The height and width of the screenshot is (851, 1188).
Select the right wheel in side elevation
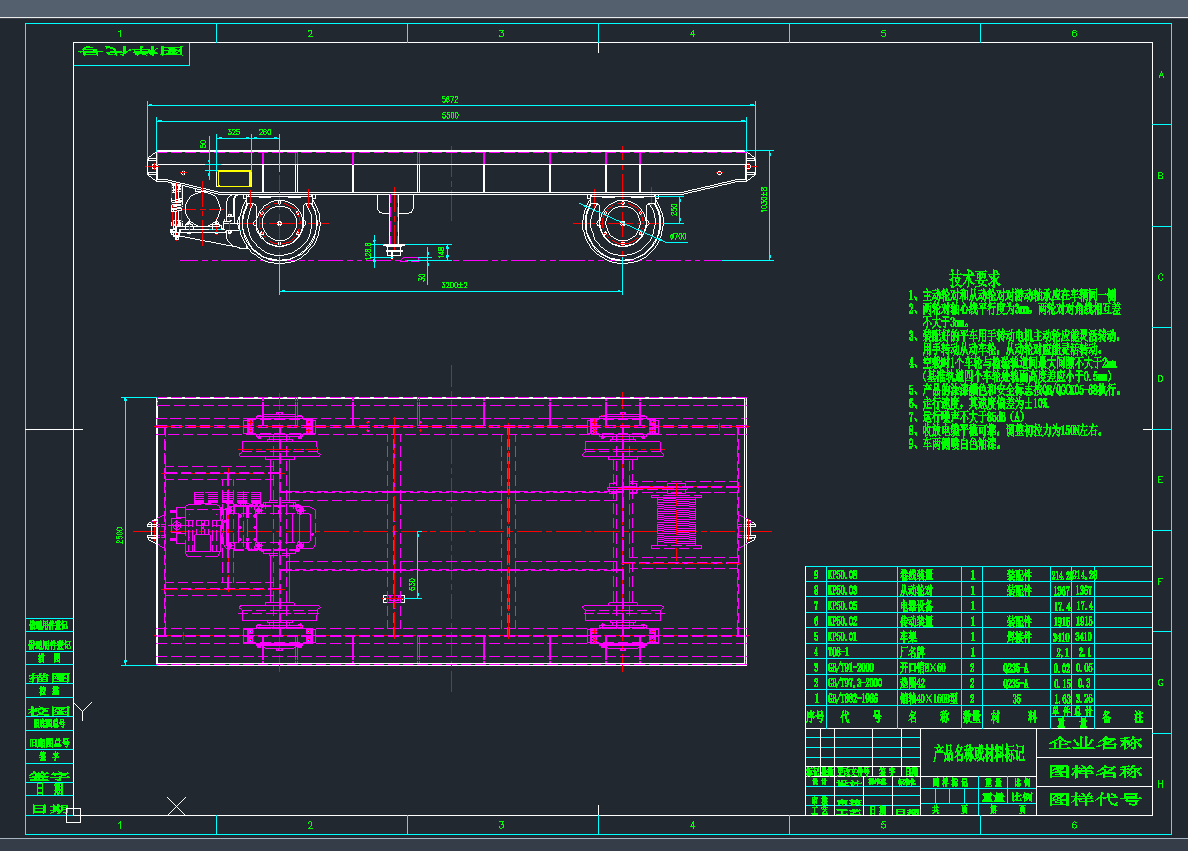click(622, 227)
